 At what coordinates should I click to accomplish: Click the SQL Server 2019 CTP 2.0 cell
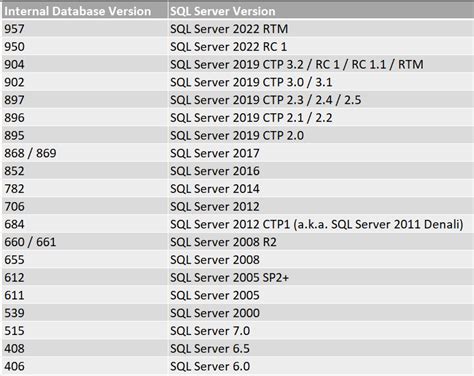[x=321, y=135]
